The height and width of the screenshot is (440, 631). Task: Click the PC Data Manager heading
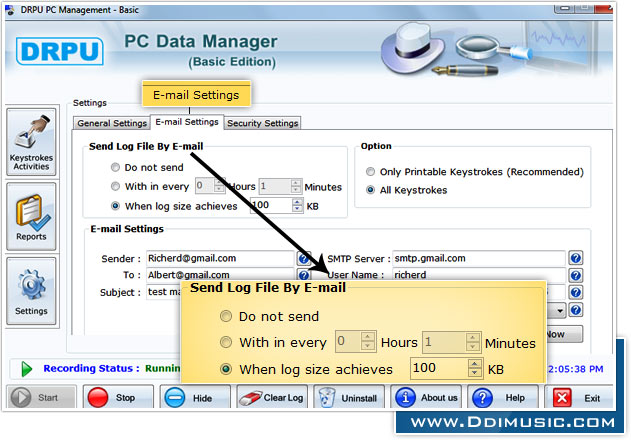tap(200, 41)
